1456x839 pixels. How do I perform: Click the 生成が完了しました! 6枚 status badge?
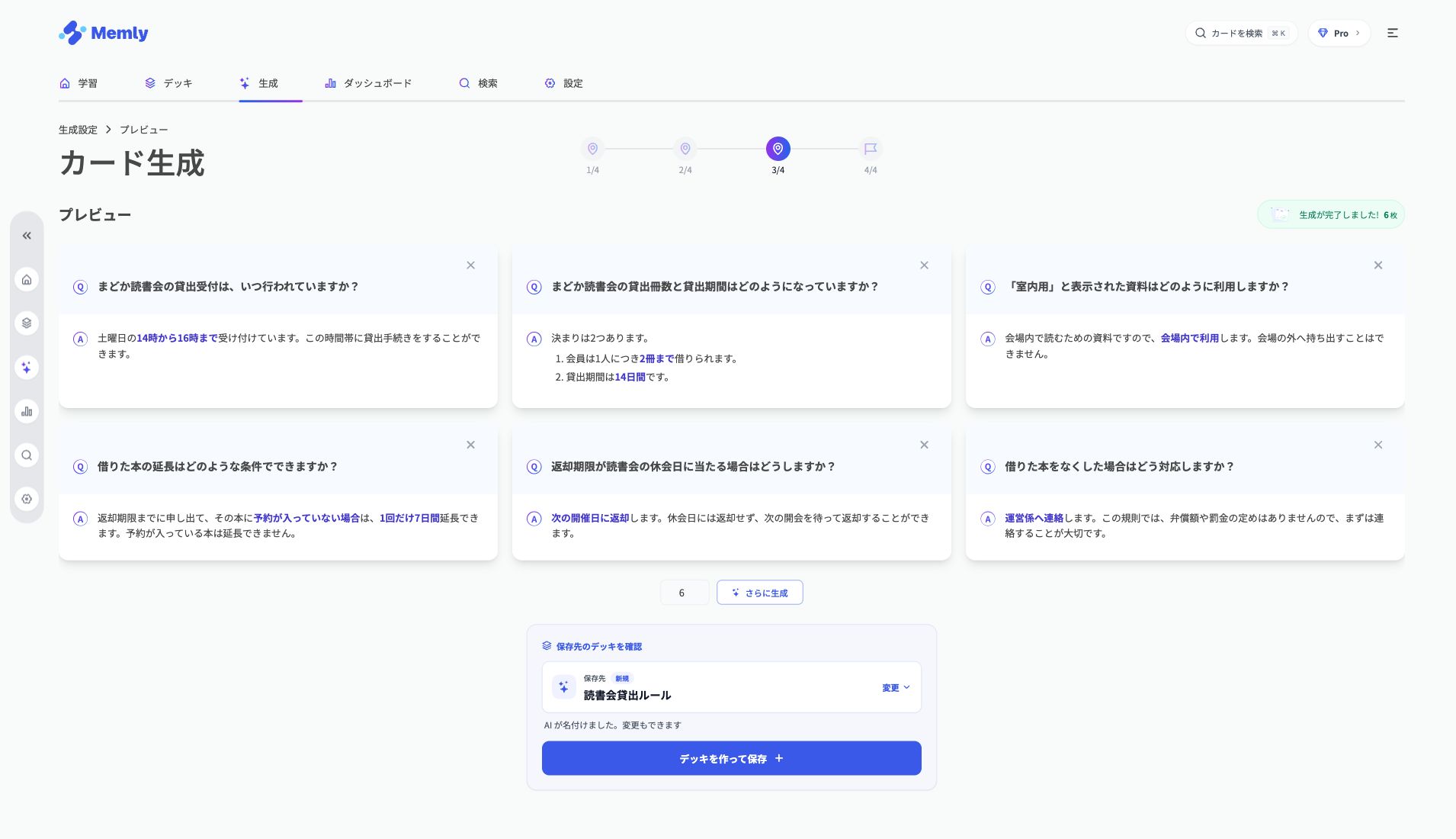pyautogui.click(x=1331, y=215)
